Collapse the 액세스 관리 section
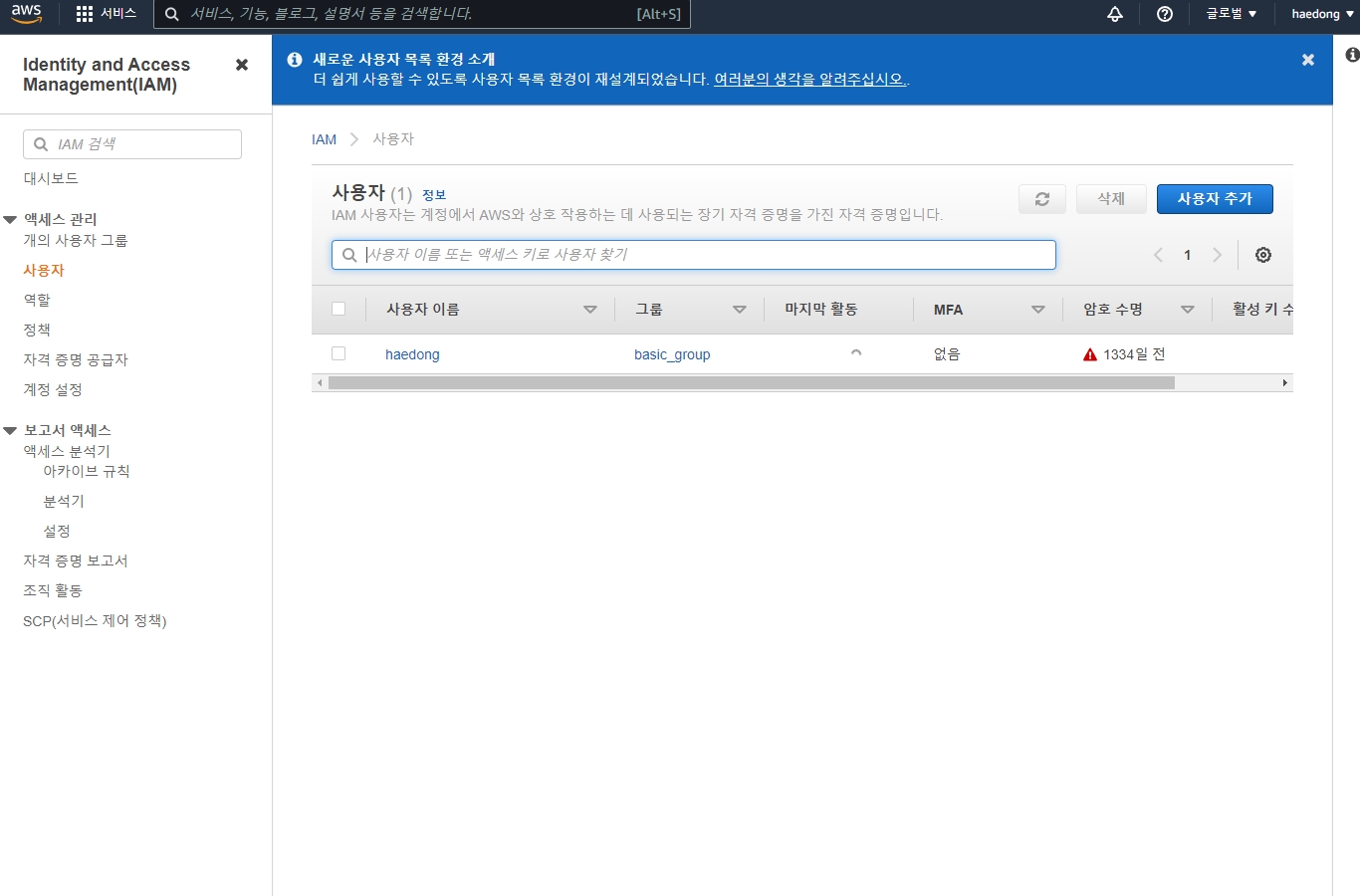This screenshot has width=1360, height=896. [11, 220]
